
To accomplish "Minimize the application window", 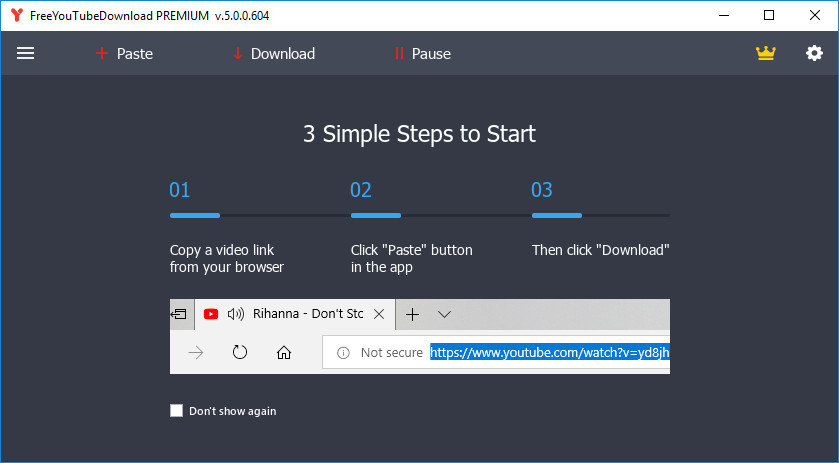I will click(x=724, y=16).
